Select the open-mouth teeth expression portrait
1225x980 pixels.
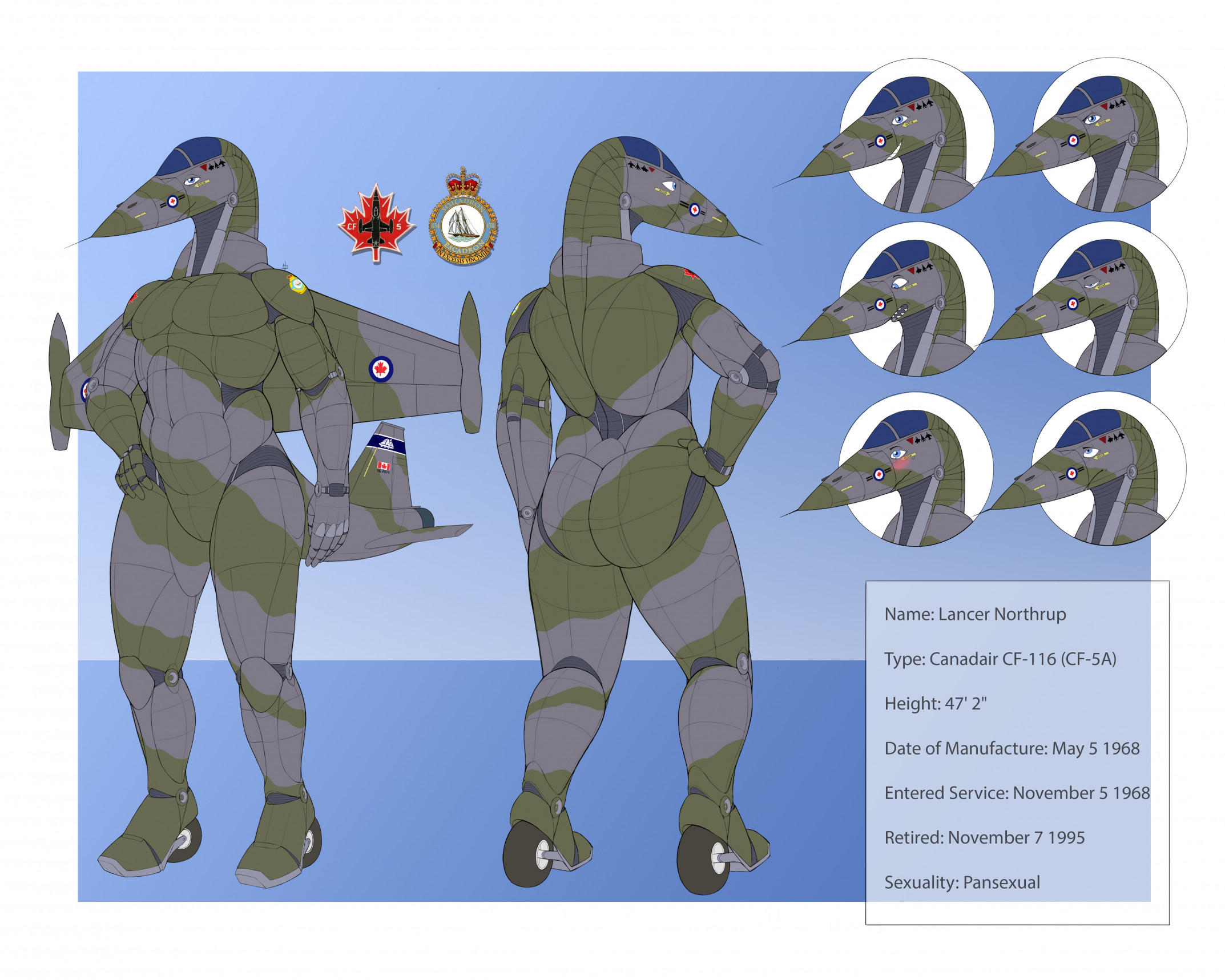(x=916, y=300)
